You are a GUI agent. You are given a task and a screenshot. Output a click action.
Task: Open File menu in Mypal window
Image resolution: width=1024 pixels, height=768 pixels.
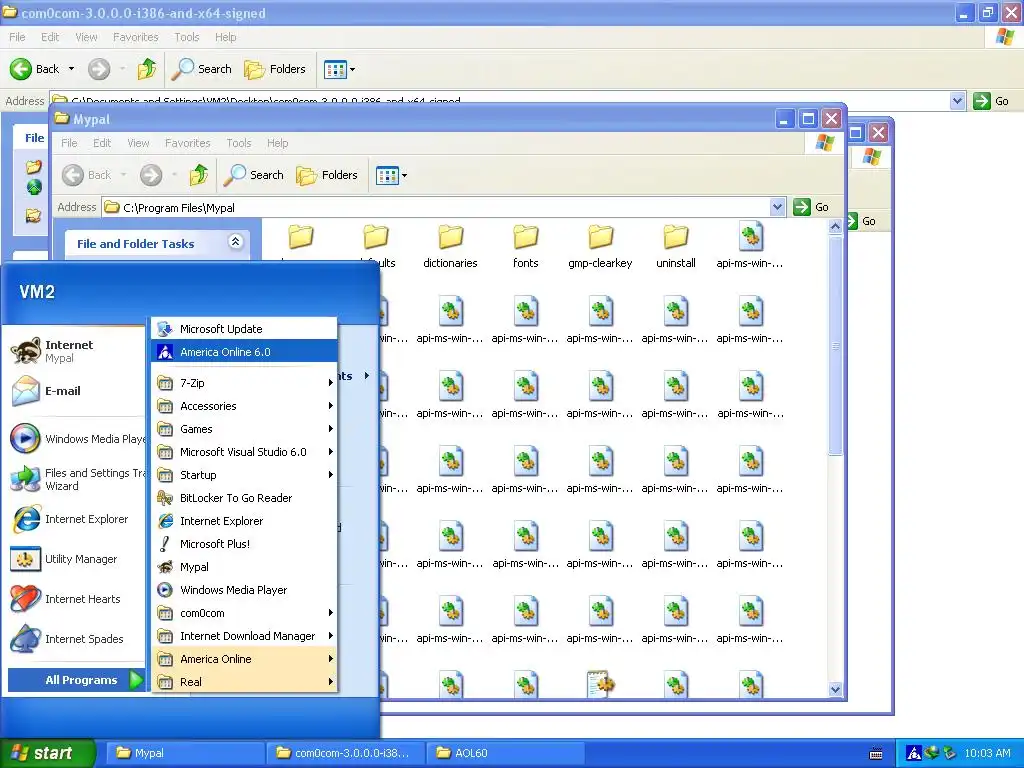pyautogui.click(x=69, y=142)
